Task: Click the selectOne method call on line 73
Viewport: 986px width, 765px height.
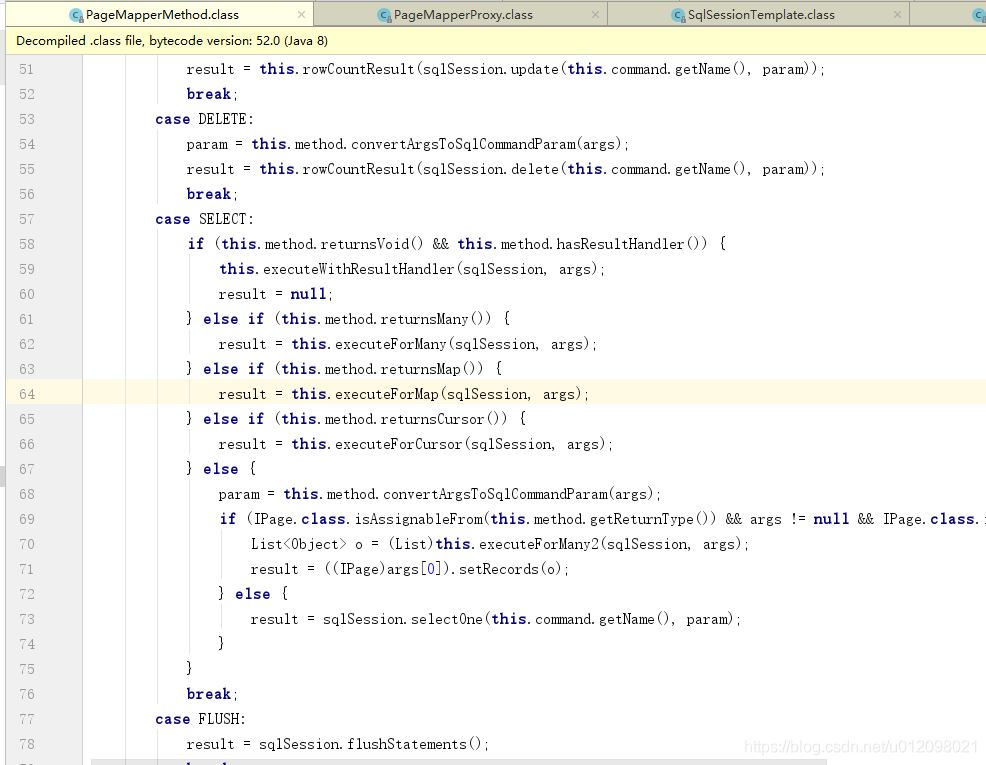Action: [446, 619]
